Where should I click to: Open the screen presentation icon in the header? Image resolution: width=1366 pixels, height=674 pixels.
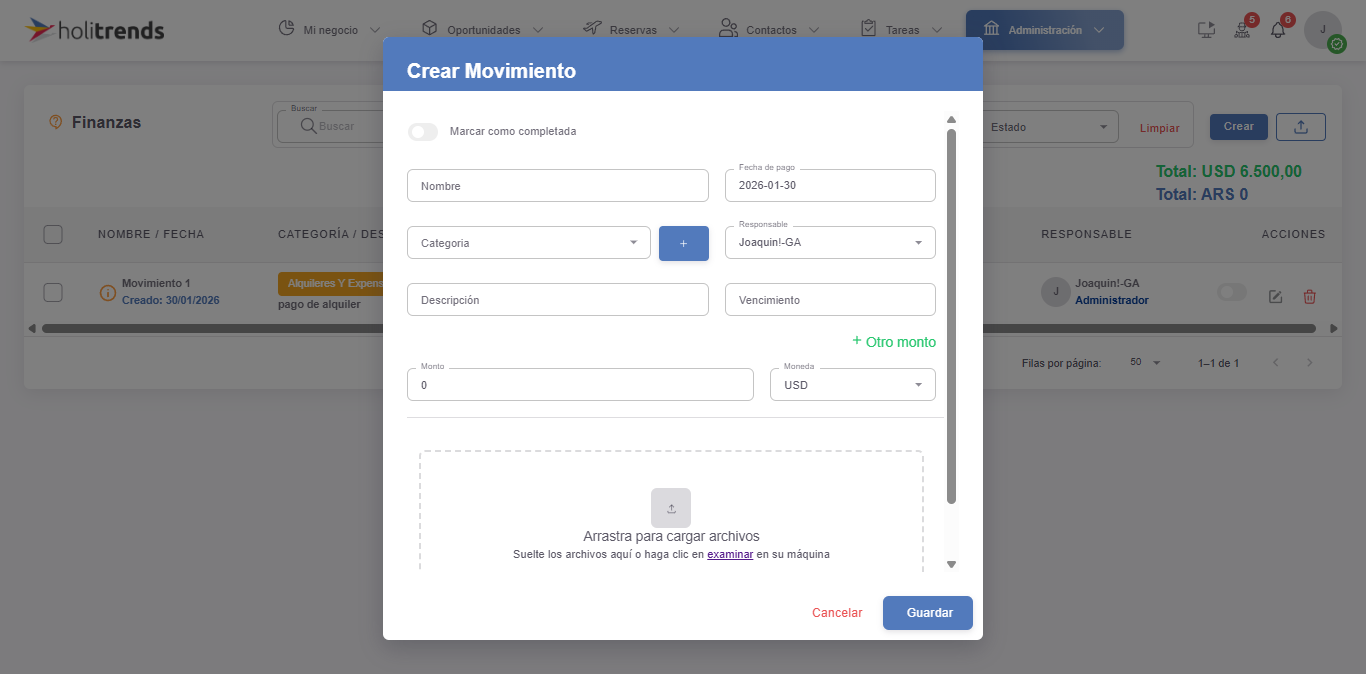coord(1206,30)
